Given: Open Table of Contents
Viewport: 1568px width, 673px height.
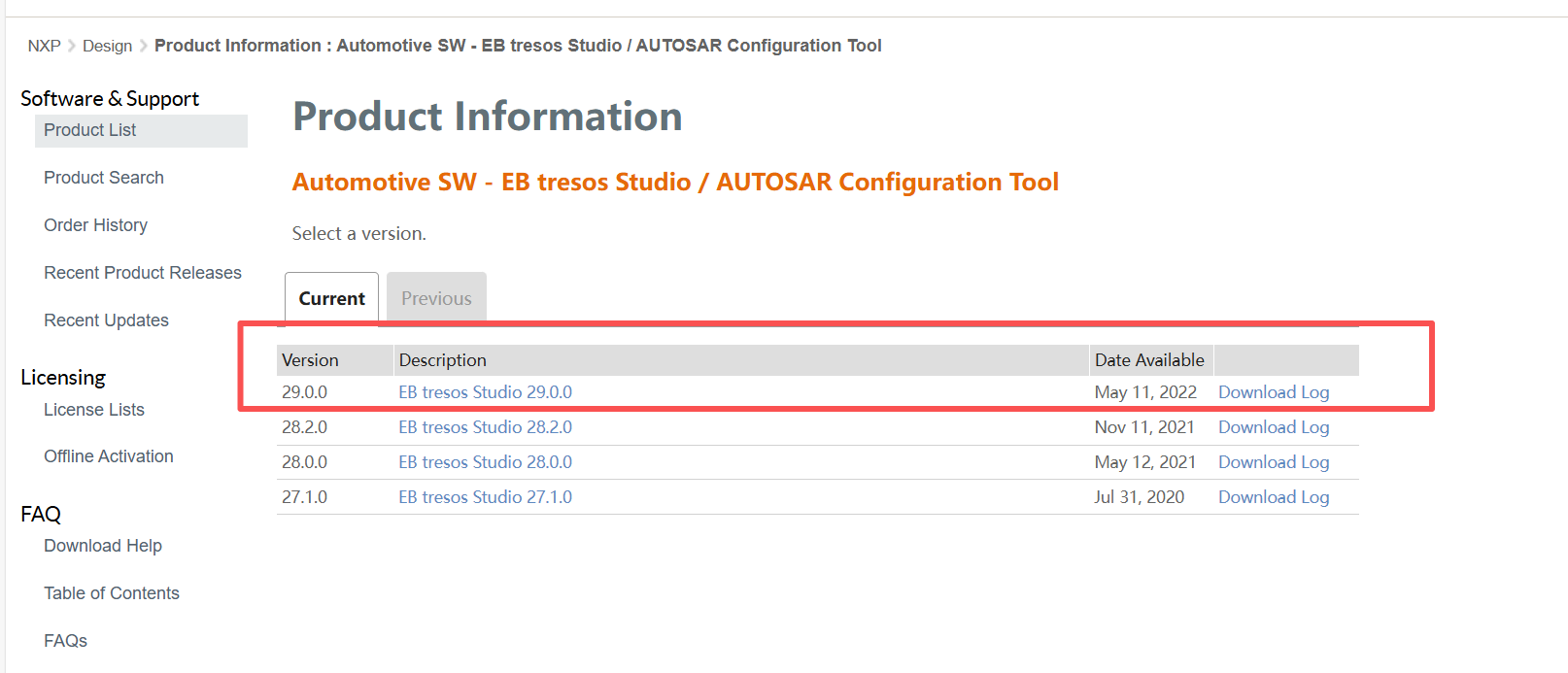Looking at the screenshot, I should pyautogui.click(x=112, y=593).
